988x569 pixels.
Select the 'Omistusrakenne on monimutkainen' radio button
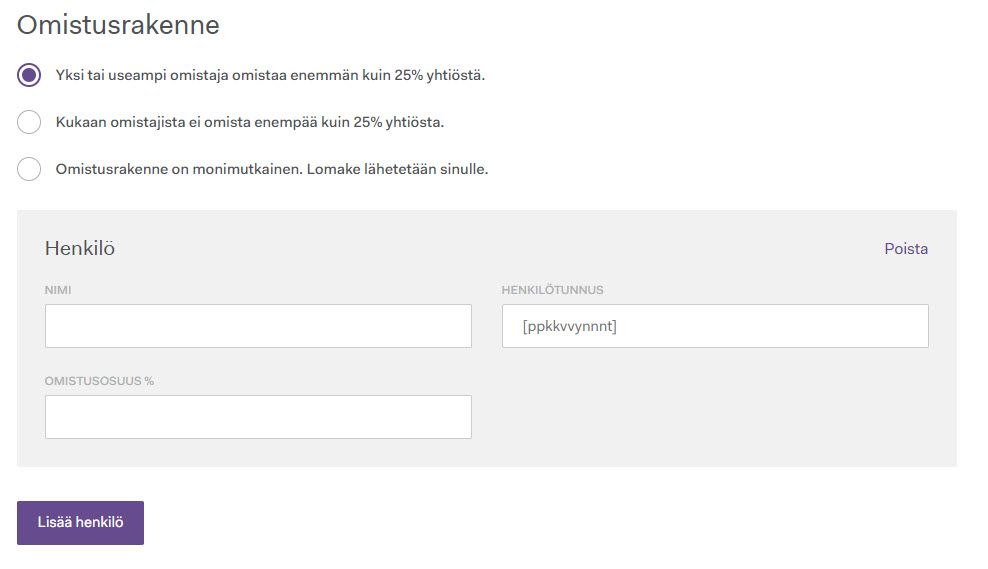[x=29, y=169]
